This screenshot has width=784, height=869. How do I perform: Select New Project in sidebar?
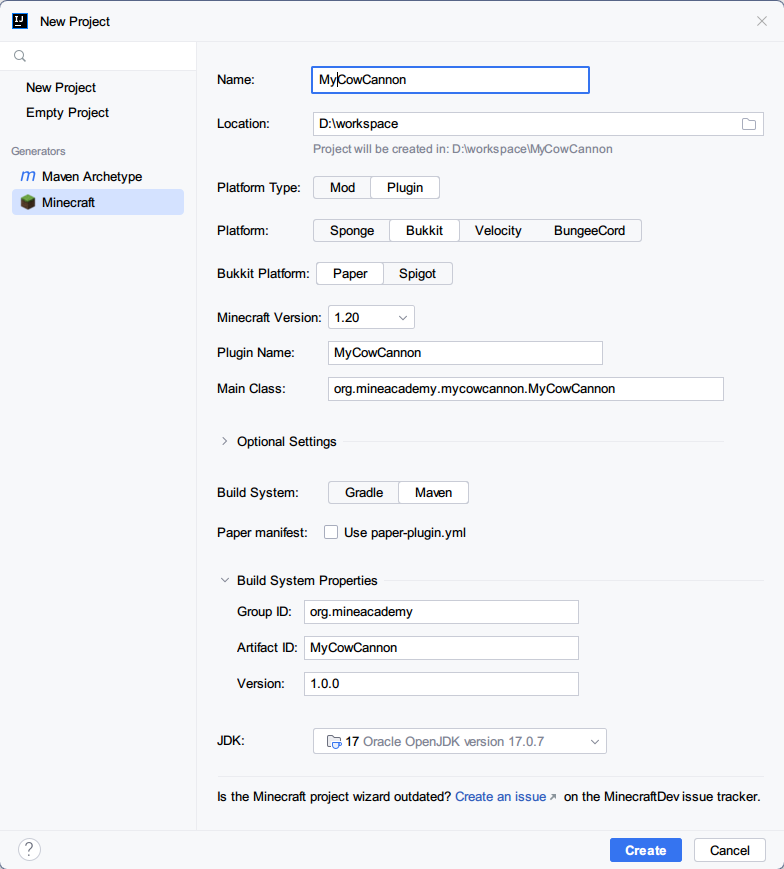click(61, 88)
